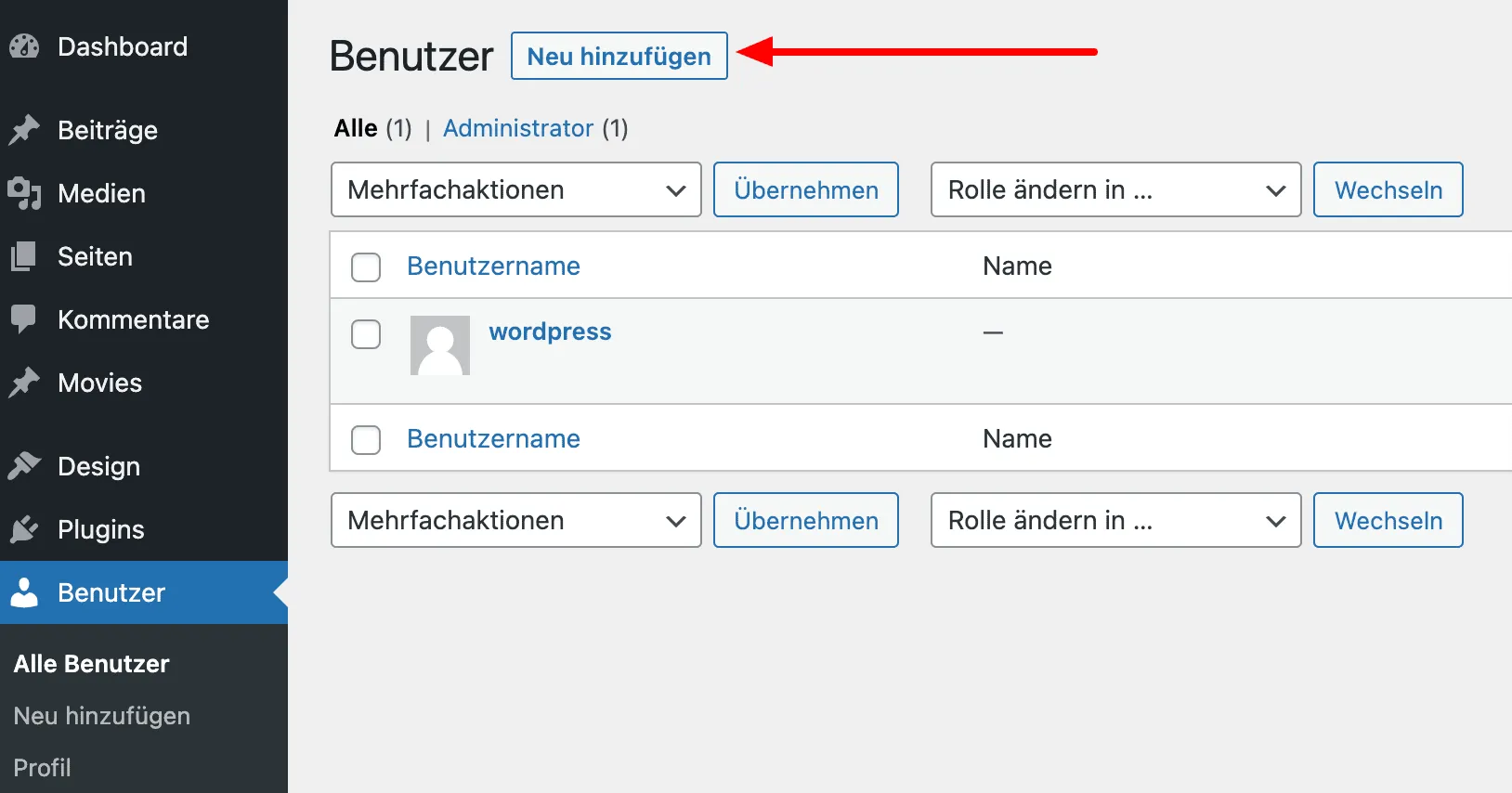This screenshot has width=1512, height=793.
Task: Click the Design brush icon
Action: (25, 466)
